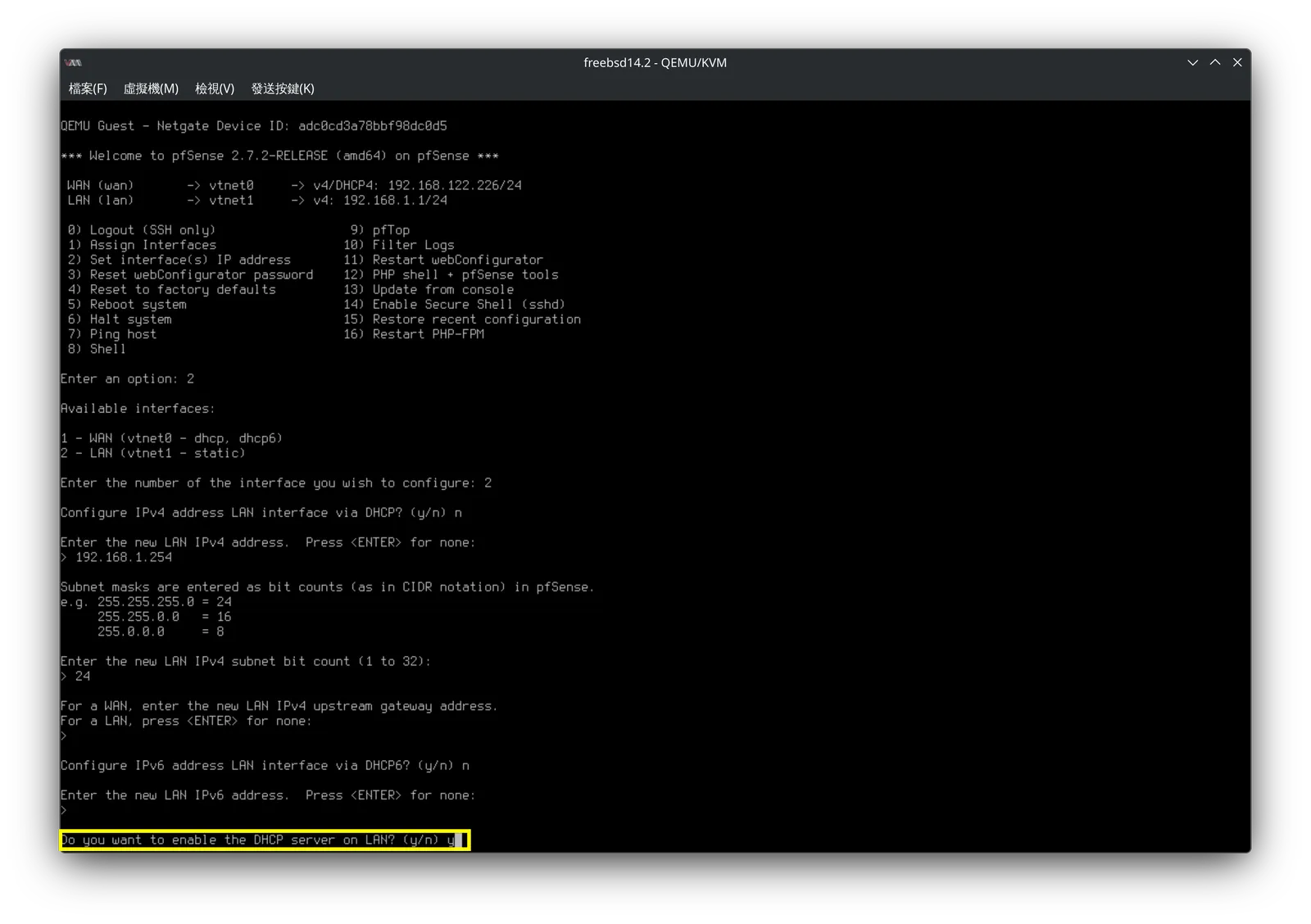Click menu entry '12) PHP shell + pfSense tools'
This screenshot has width=1311, height=924.
(451, 274)
